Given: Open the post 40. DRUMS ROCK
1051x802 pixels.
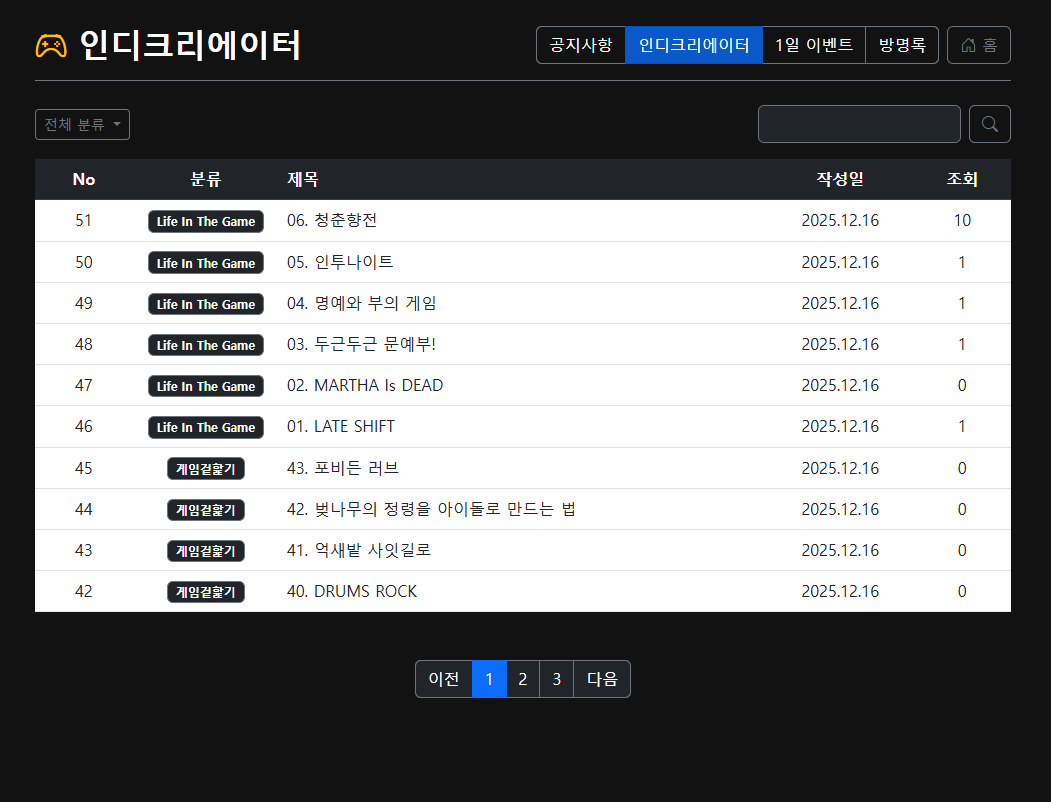Looking at the screenshot, I should (x=352, y=591).
